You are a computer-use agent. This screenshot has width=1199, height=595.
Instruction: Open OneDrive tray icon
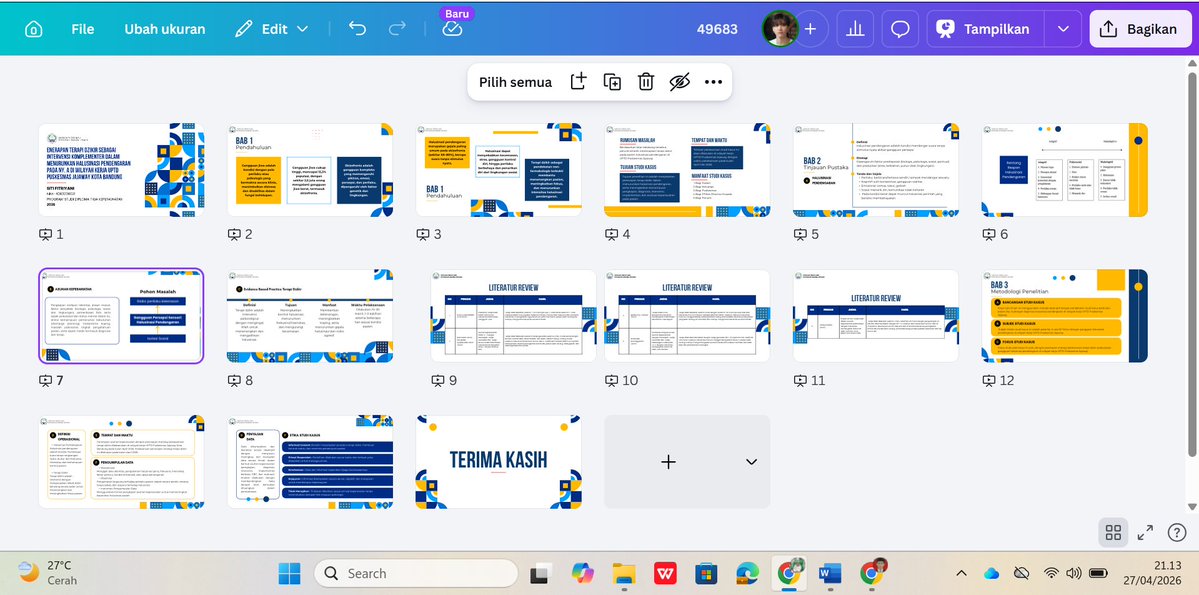(992, 574)
